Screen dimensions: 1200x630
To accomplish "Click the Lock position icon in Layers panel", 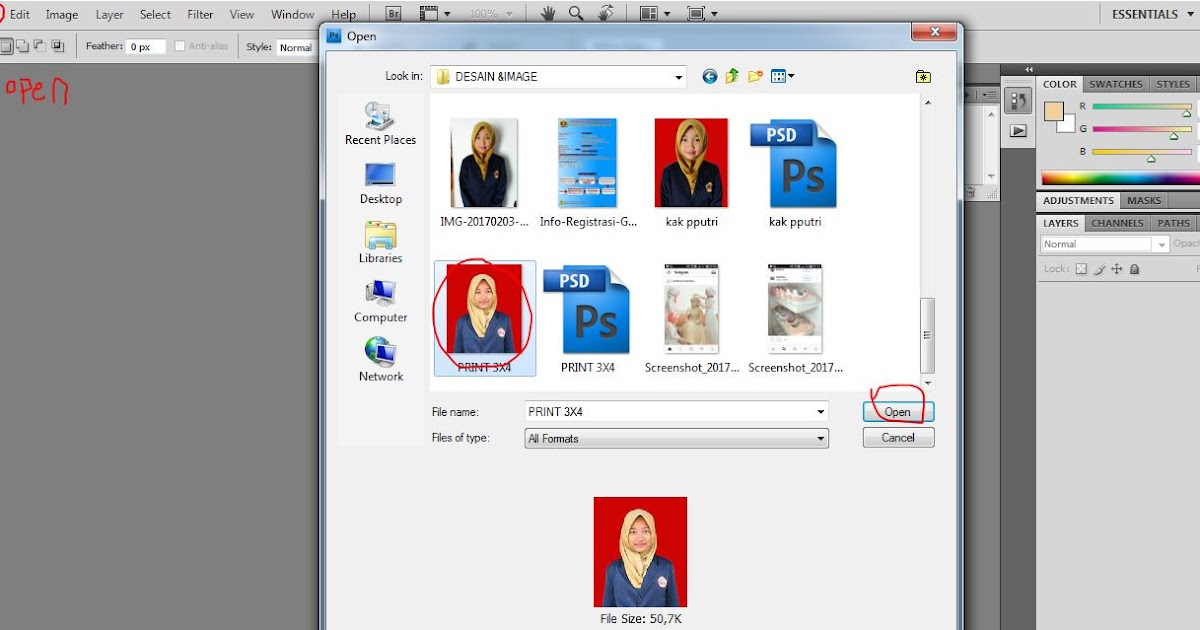I will [1117, 269].
